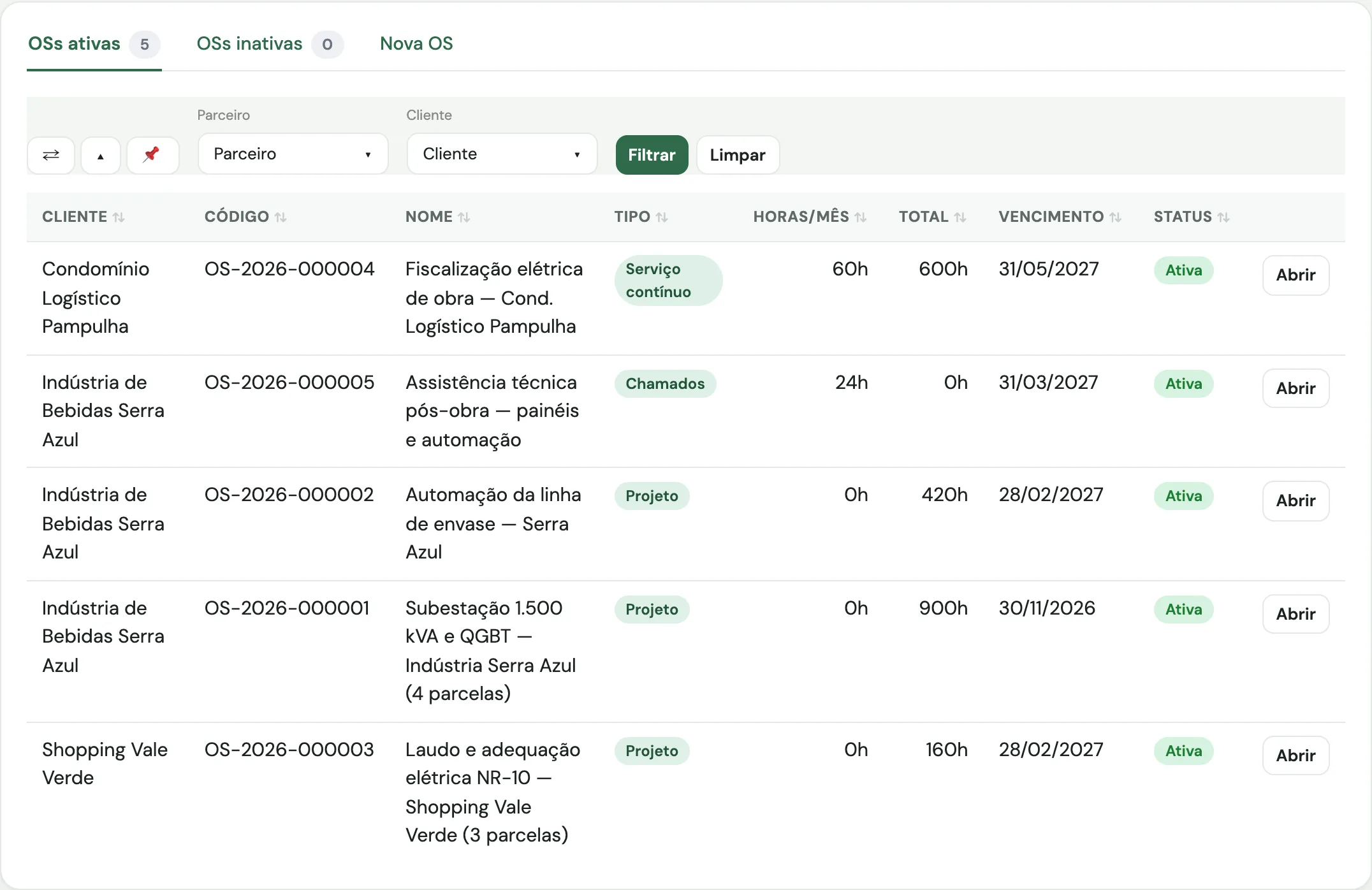
Task: Open OS-2026-000004 with its Abrir button
Action: click(1295, 275)
